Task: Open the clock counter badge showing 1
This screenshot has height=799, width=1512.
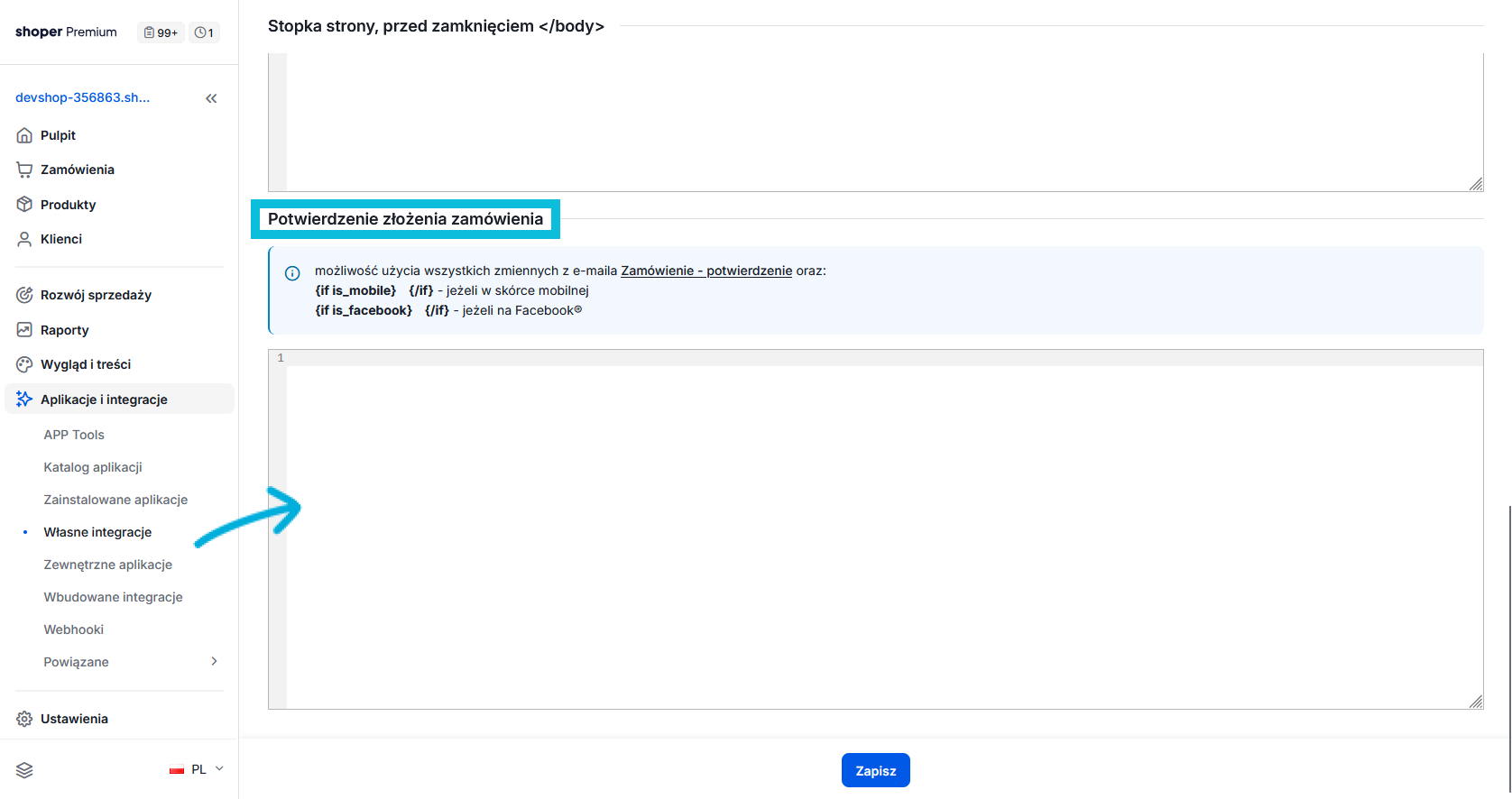Action: 205,32
